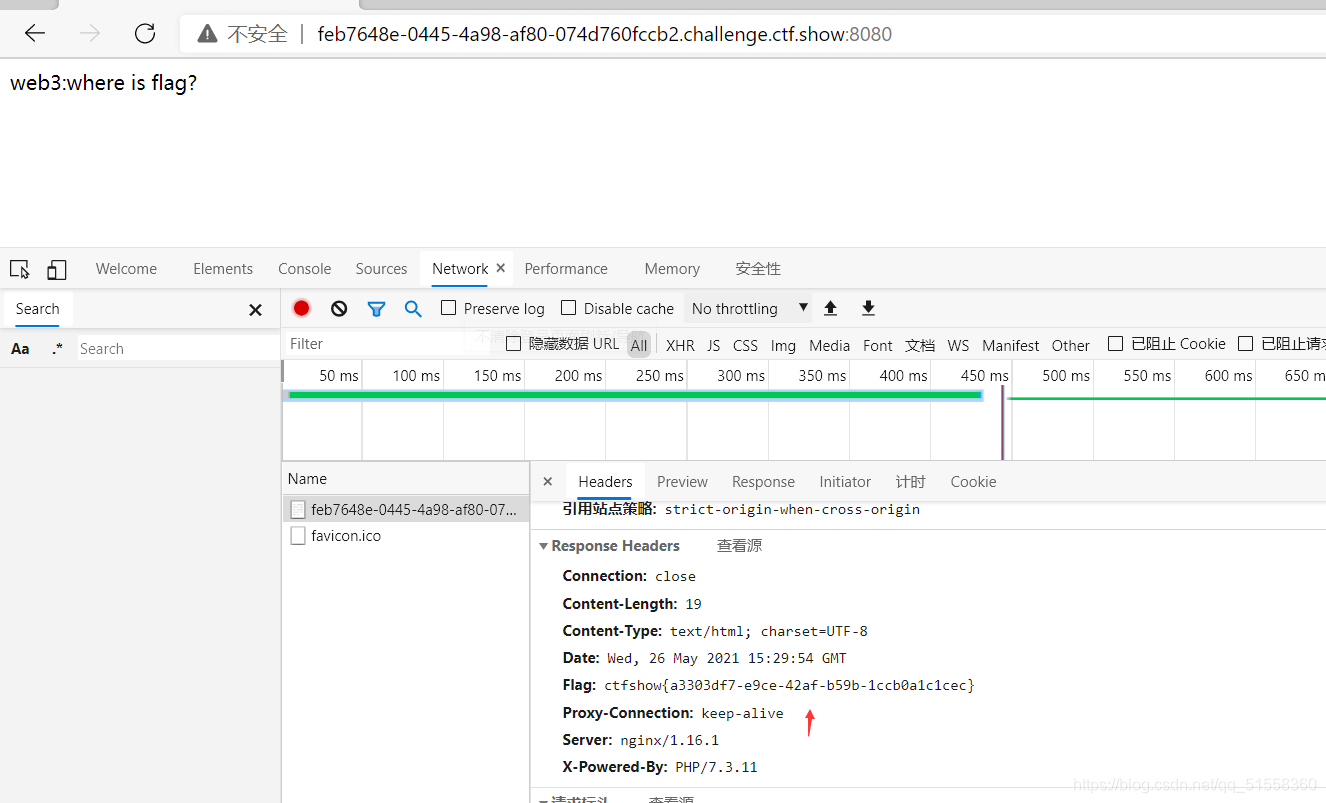Viewport: 1326px width, 803px height.
Task: Close the request details pane
Action: [547, 481]
